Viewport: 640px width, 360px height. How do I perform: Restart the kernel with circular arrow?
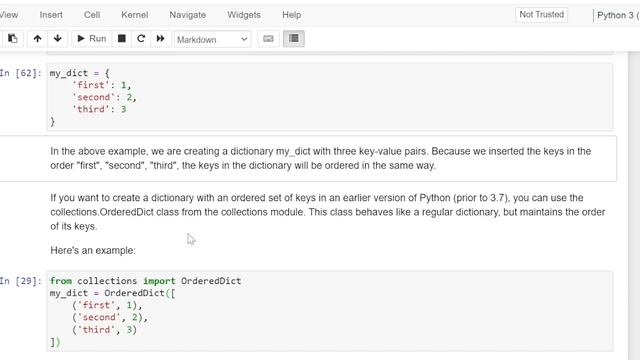point(141,39)
